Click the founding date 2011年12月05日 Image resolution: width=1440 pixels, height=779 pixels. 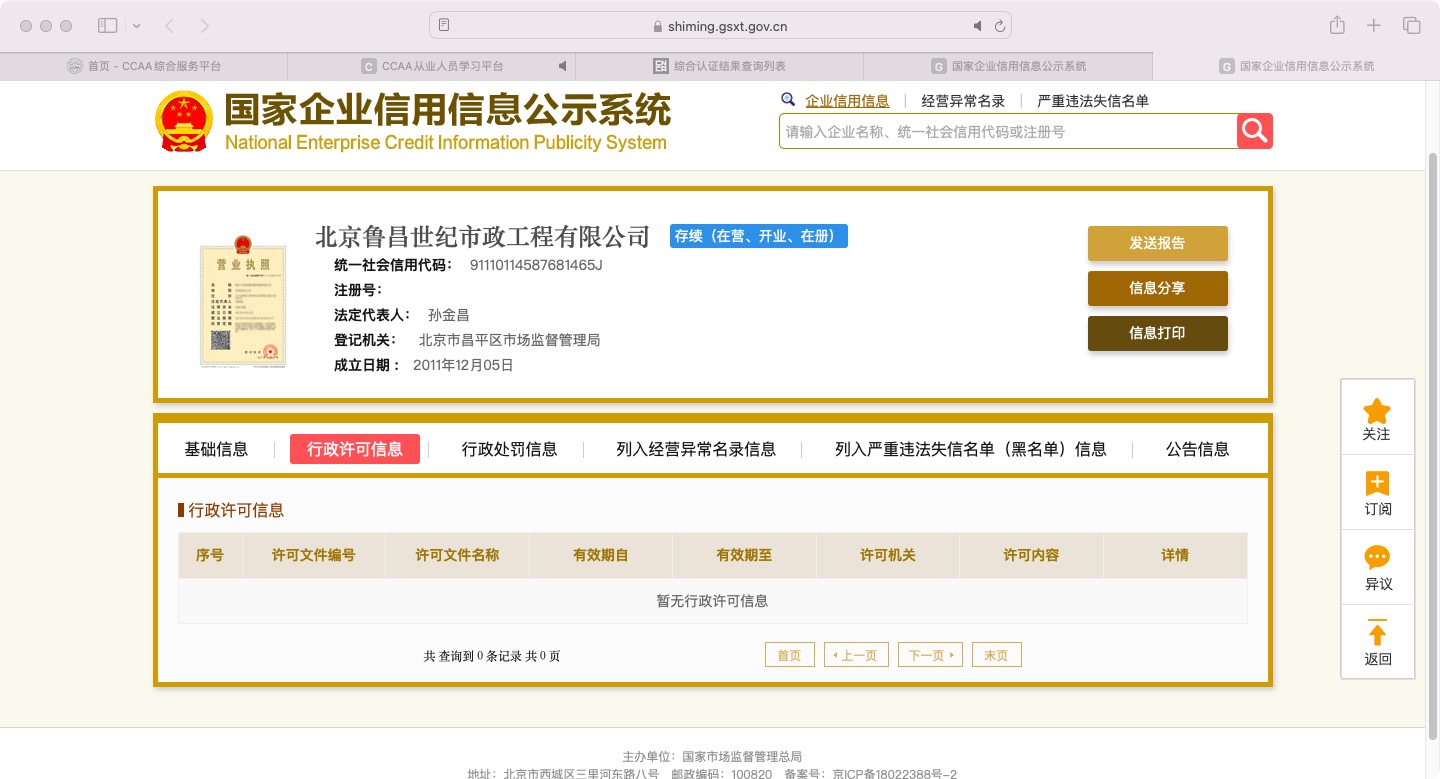(x=463, y=365)
